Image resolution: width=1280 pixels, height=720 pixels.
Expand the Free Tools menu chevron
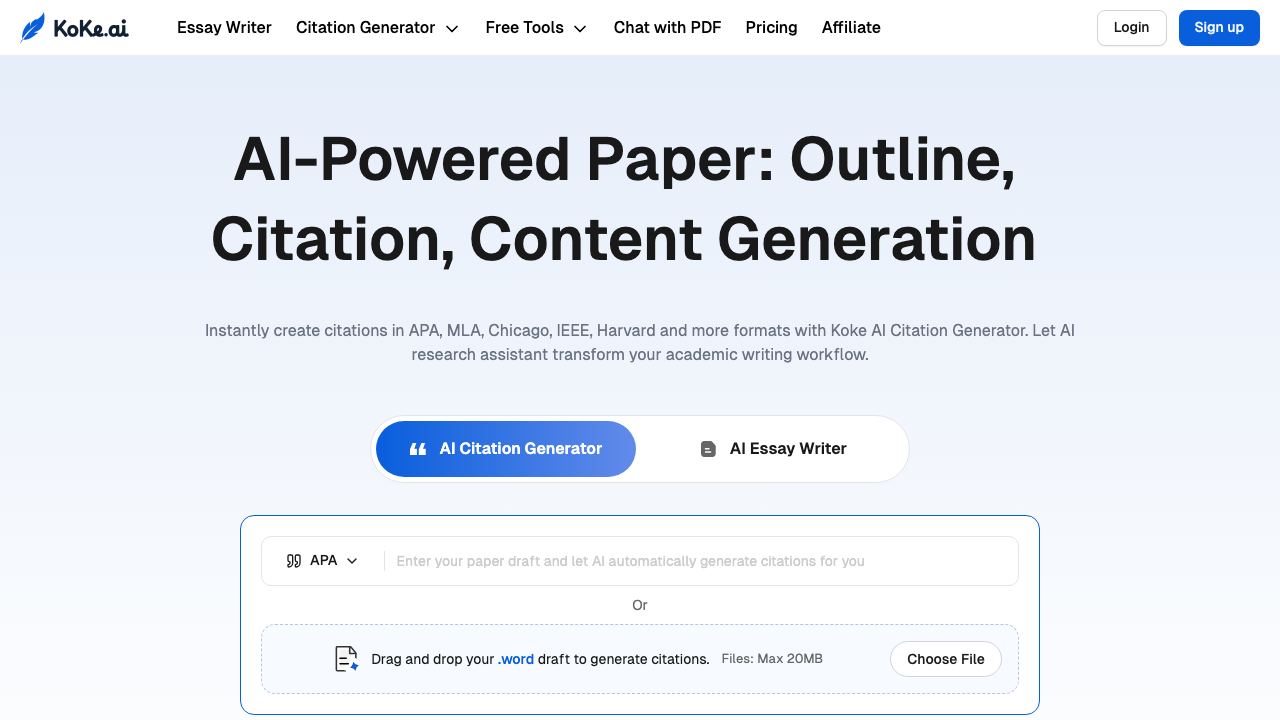580,29
